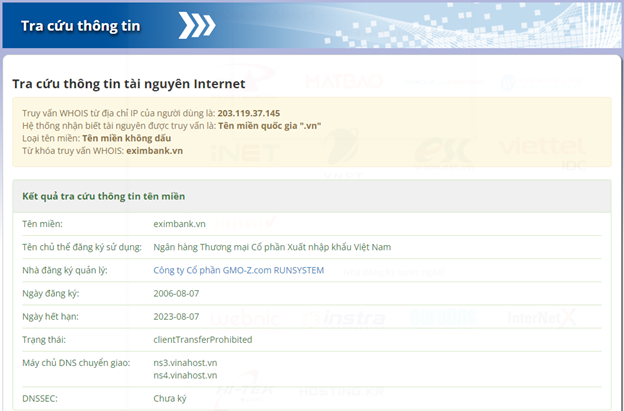This screenshot has height=411, width=624.
Task: Click the text 'Tên miền quốc gia ".vn"'
Action: 270,126
